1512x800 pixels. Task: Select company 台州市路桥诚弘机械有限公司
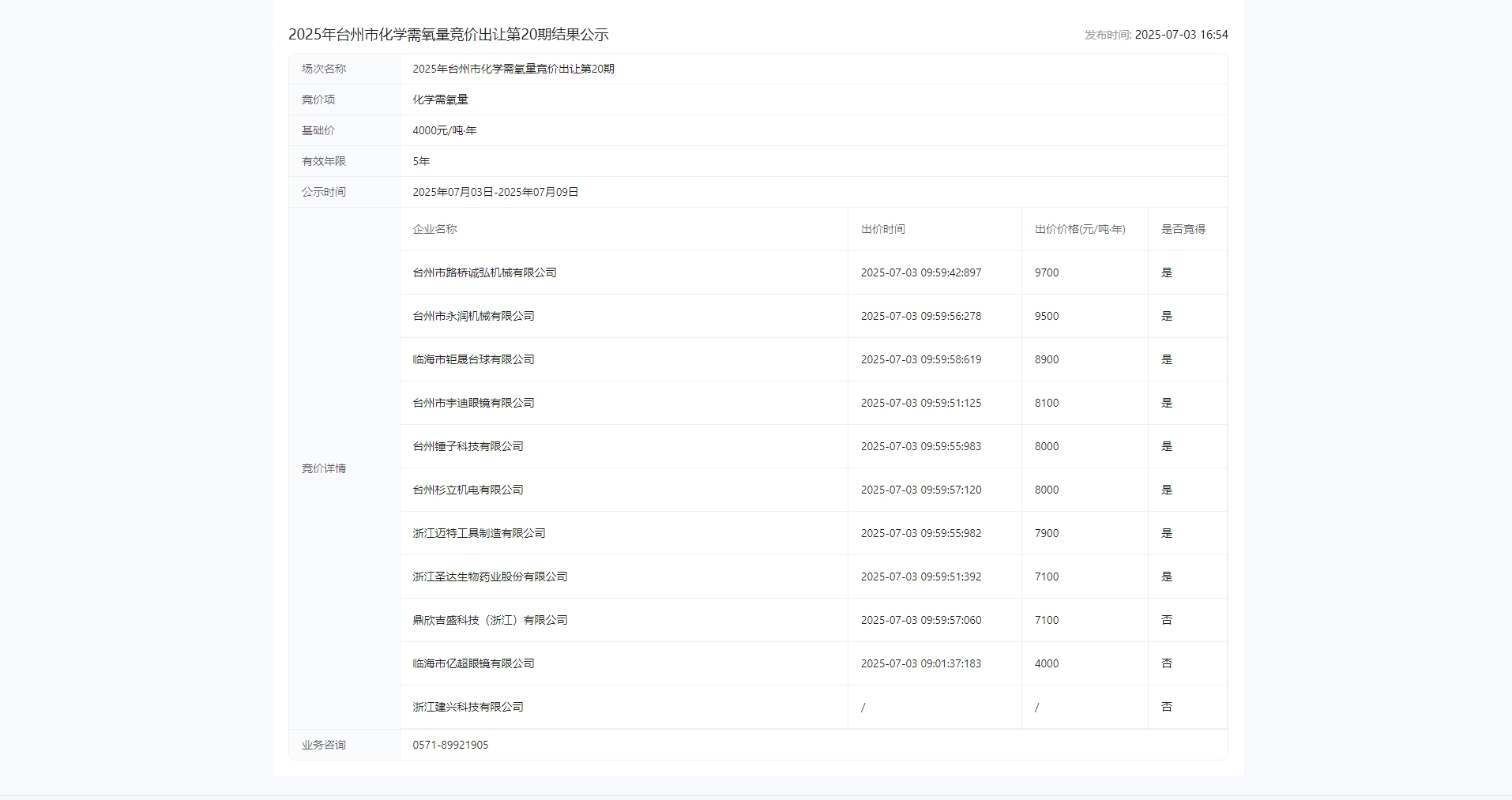tap(484, 272)
